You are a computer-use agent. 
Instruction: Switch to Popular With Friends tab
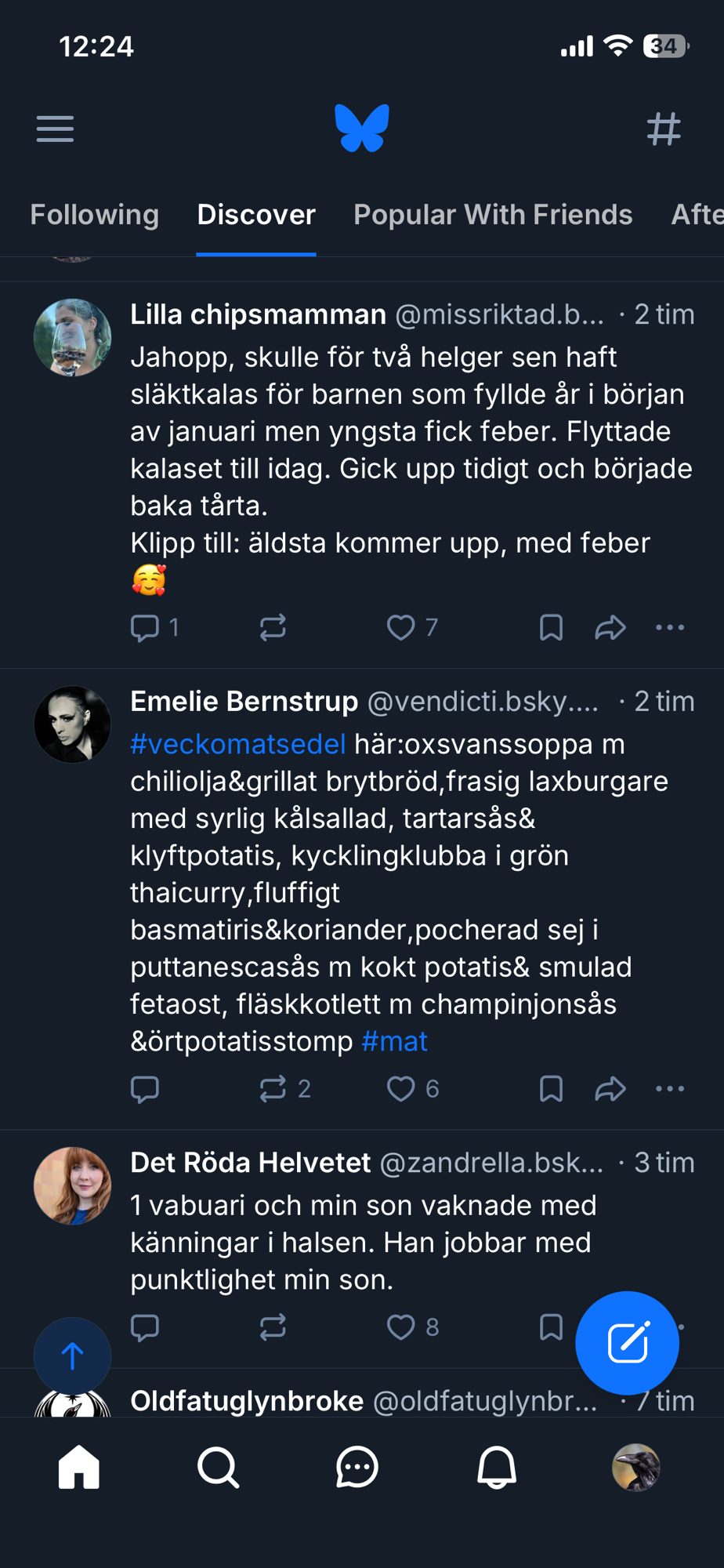click(x=493, y=215)
